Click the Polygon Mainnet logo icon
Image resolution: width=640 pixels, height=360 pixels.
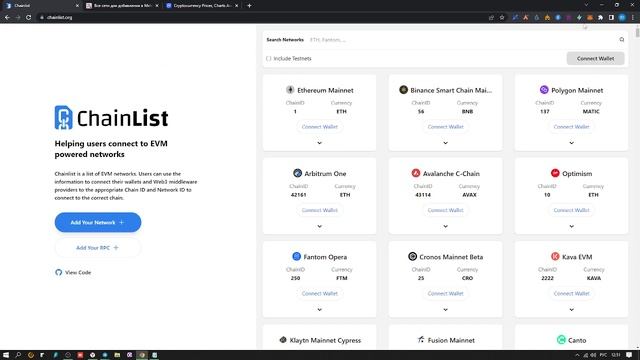click(544, 90)
